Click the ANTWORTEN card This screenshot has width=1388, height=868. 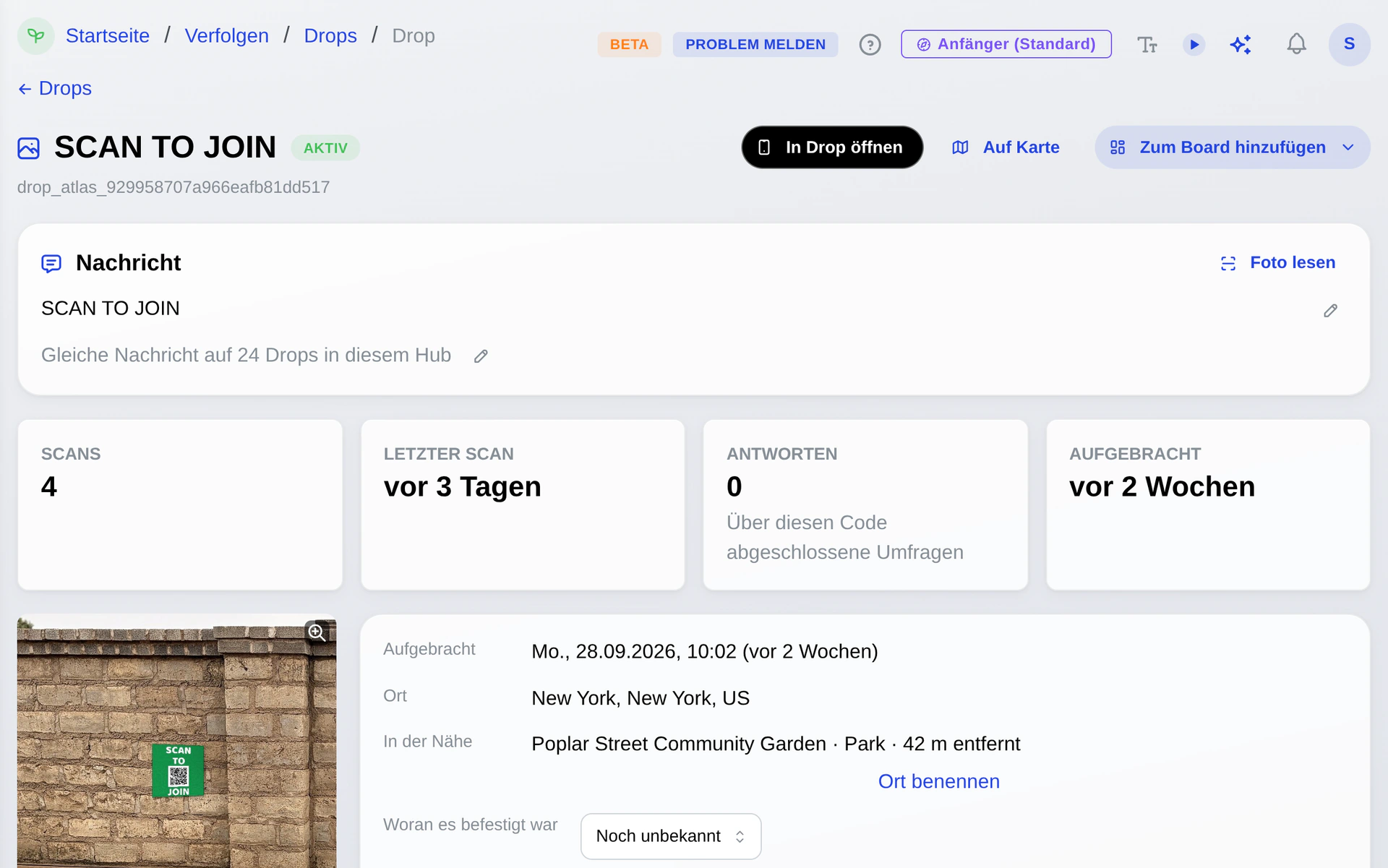[865, 505]
